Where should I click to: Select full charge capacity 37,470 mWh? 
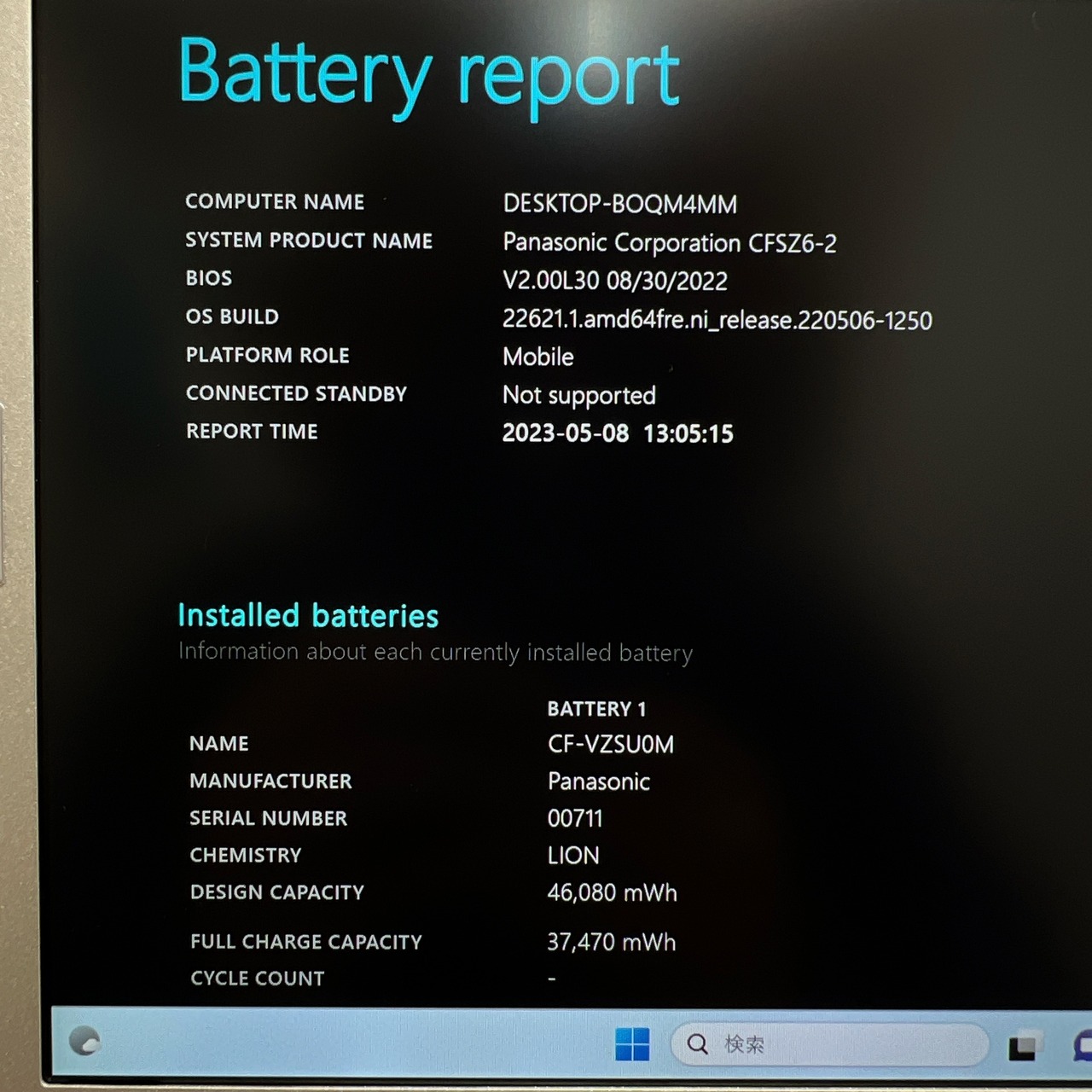611,942
